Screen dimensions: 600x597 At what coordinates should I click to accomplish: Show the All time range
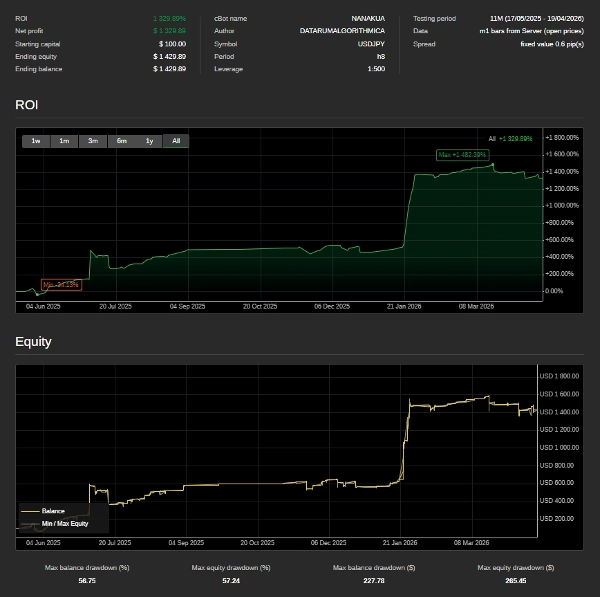pyautogui.click(x=176, y=141)
